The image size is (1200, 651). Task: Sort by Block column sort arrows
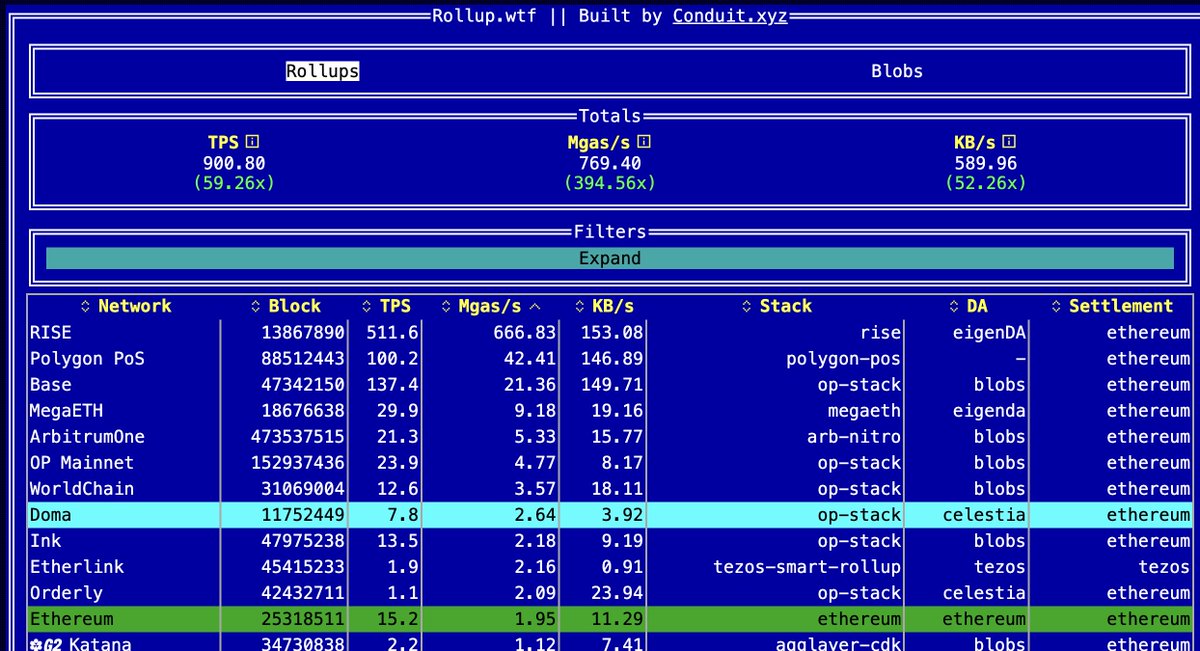click(x=256, y=307)
